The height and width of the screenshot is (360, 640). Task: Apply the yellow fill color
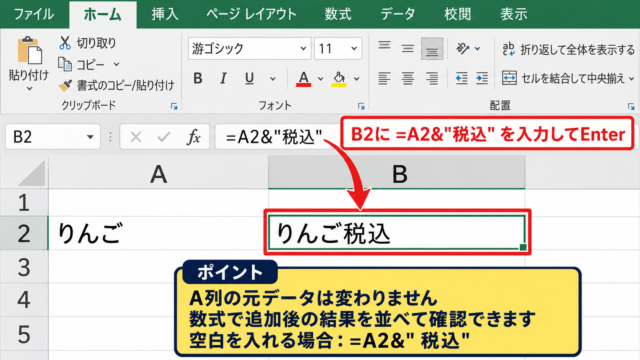click(339, 78)
